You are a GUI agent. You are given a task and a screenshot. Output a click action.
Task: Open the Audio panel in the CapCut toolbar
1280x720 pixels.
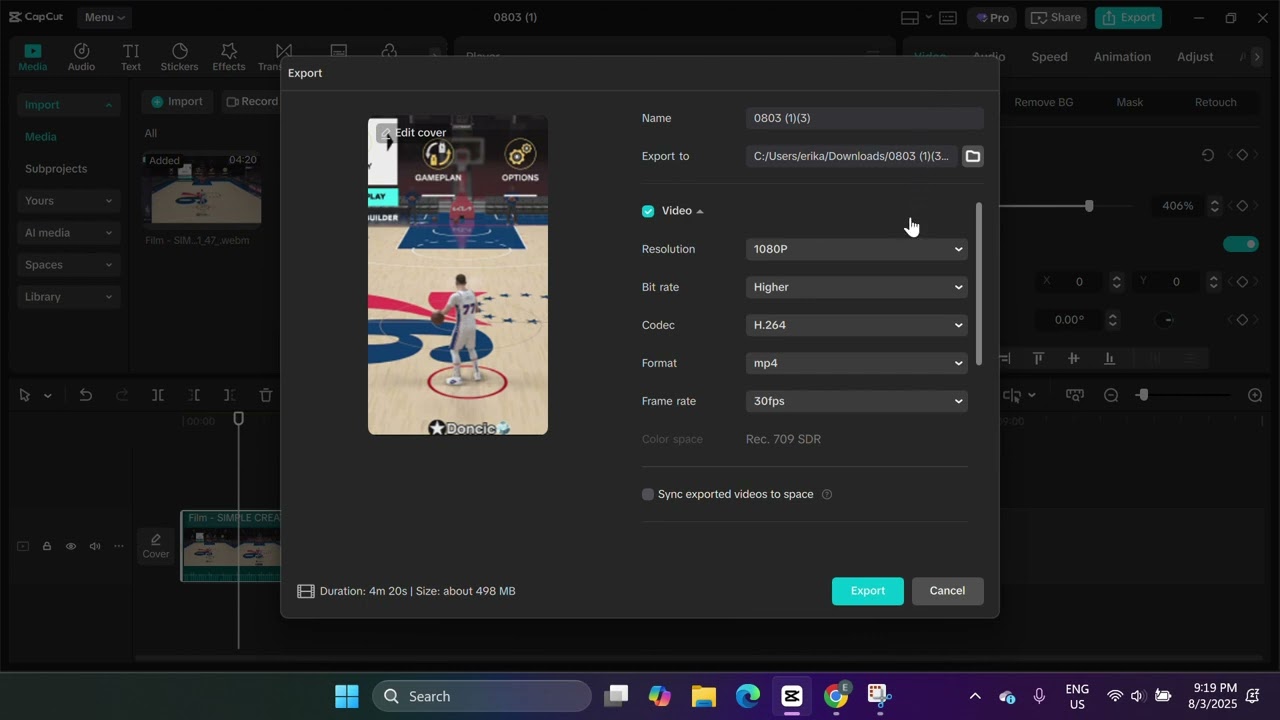[82, 57]
